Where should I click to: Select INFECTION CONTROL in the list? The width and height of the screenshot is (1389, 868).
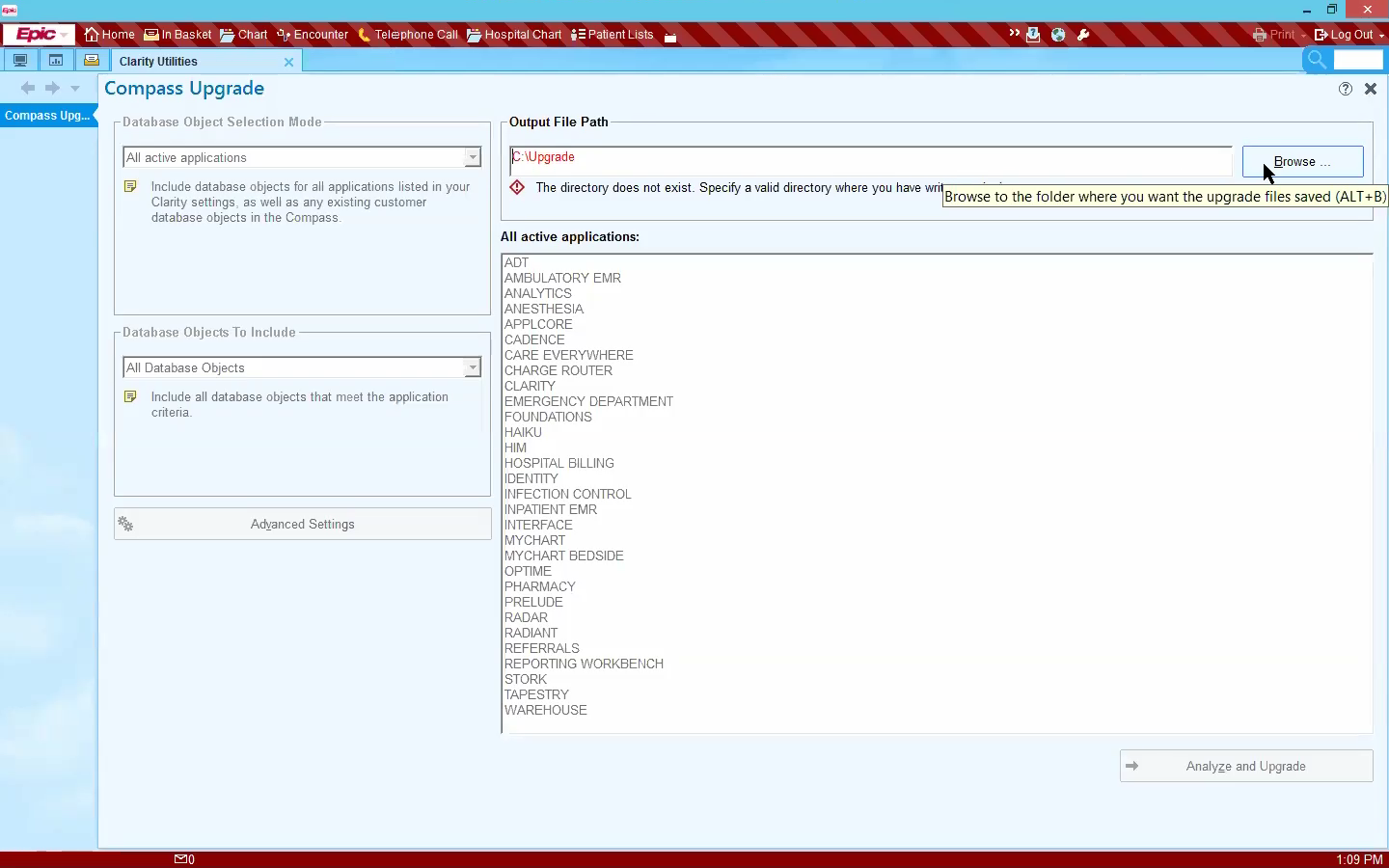(567, 494)
